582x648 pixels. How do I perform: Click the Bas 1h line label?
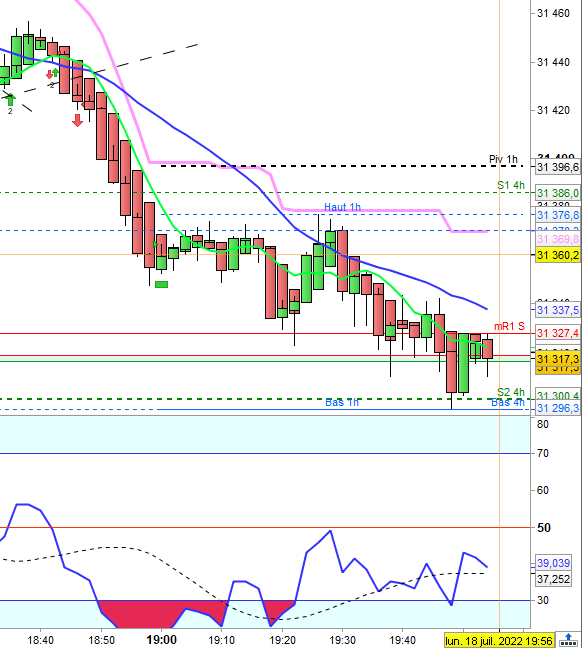point(342,402)
